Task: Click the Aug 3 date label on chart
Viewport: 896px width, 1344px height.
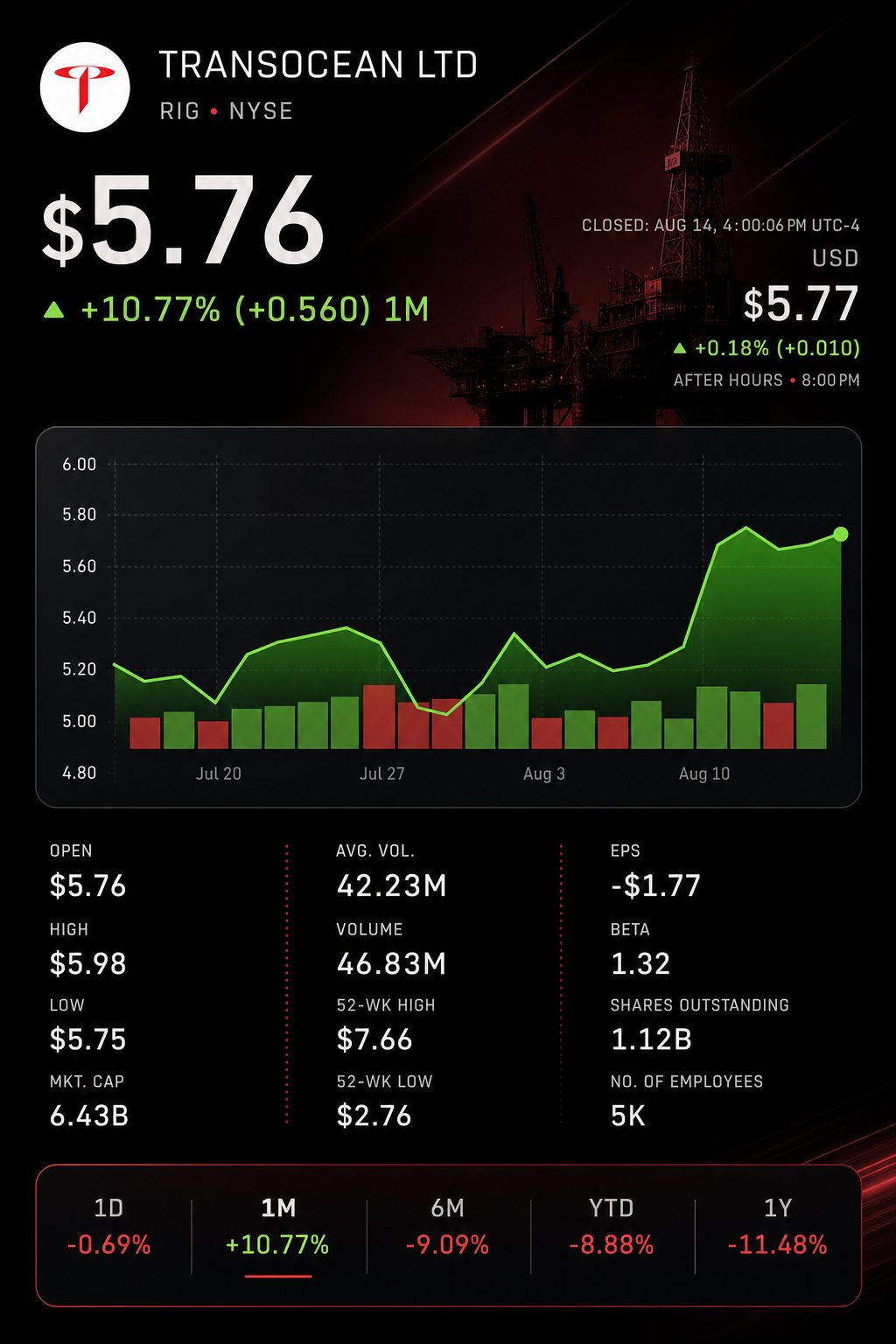Action: point(544,773)
